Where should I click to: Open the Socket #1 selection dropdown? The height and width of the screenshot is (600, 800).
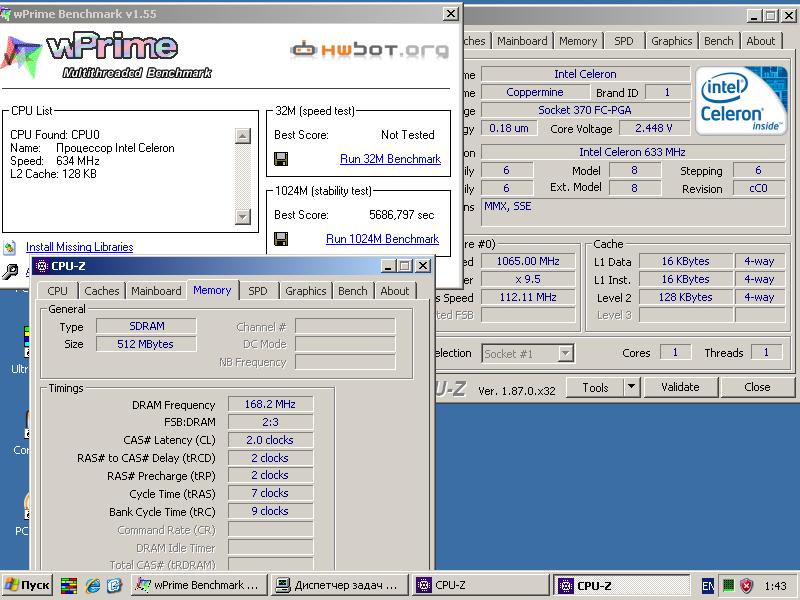tap(528, 353)
